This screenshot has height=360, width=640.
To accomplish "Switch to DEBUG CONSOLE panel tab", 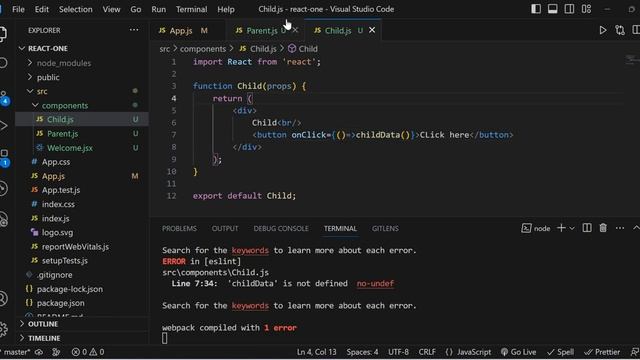I will (281, 229).
